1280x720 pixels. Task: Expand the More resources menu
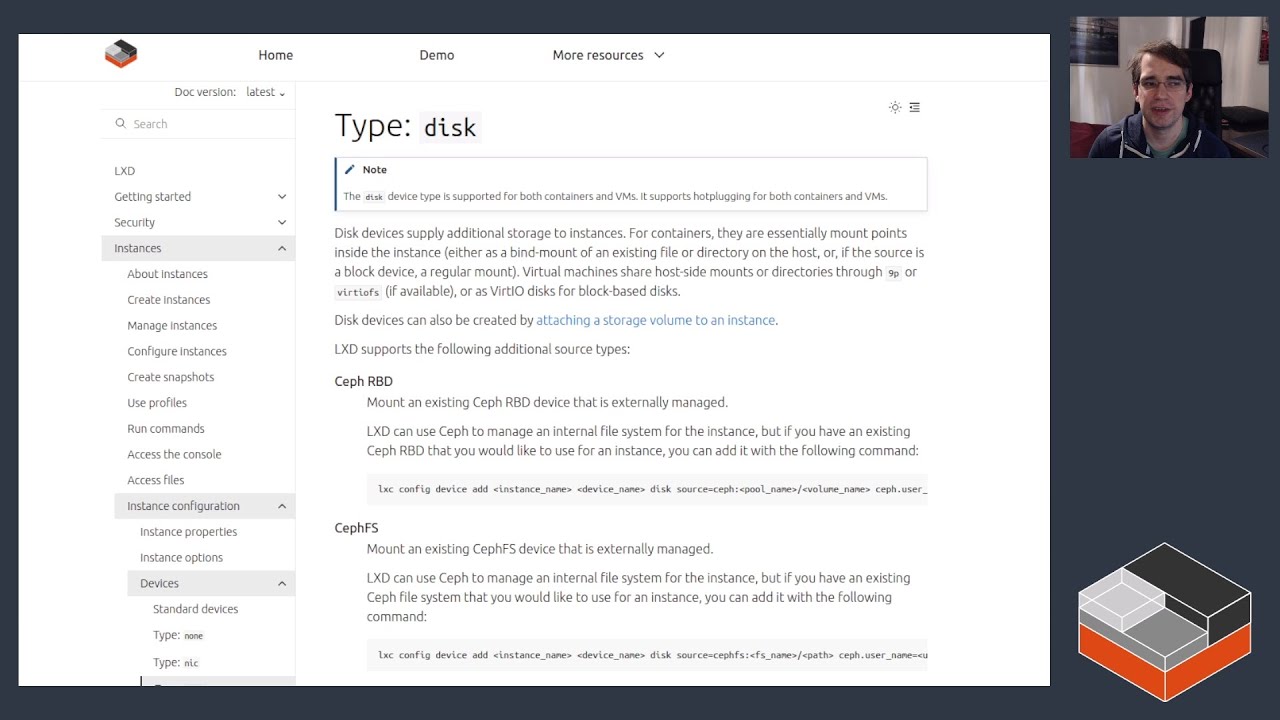pos(608,55)
